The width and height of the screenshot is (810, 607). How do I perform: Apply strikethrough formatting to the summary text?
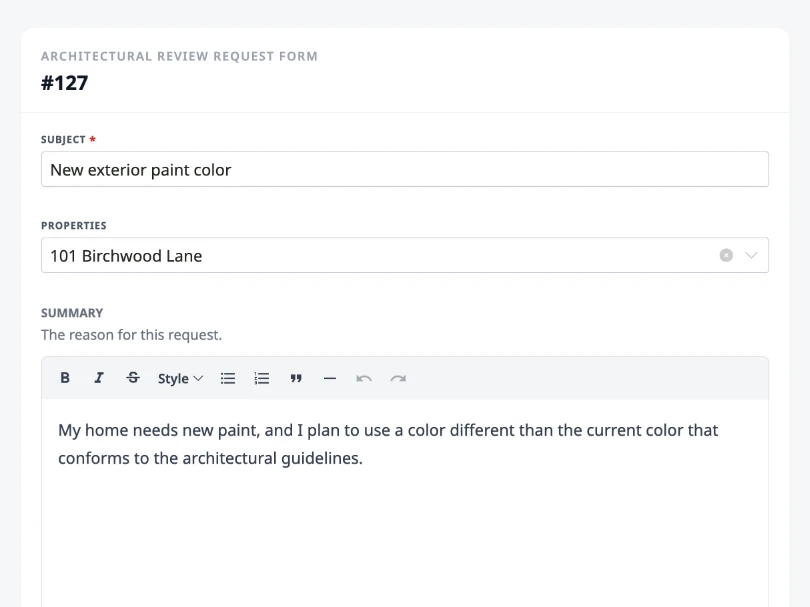tap(133, 378)
